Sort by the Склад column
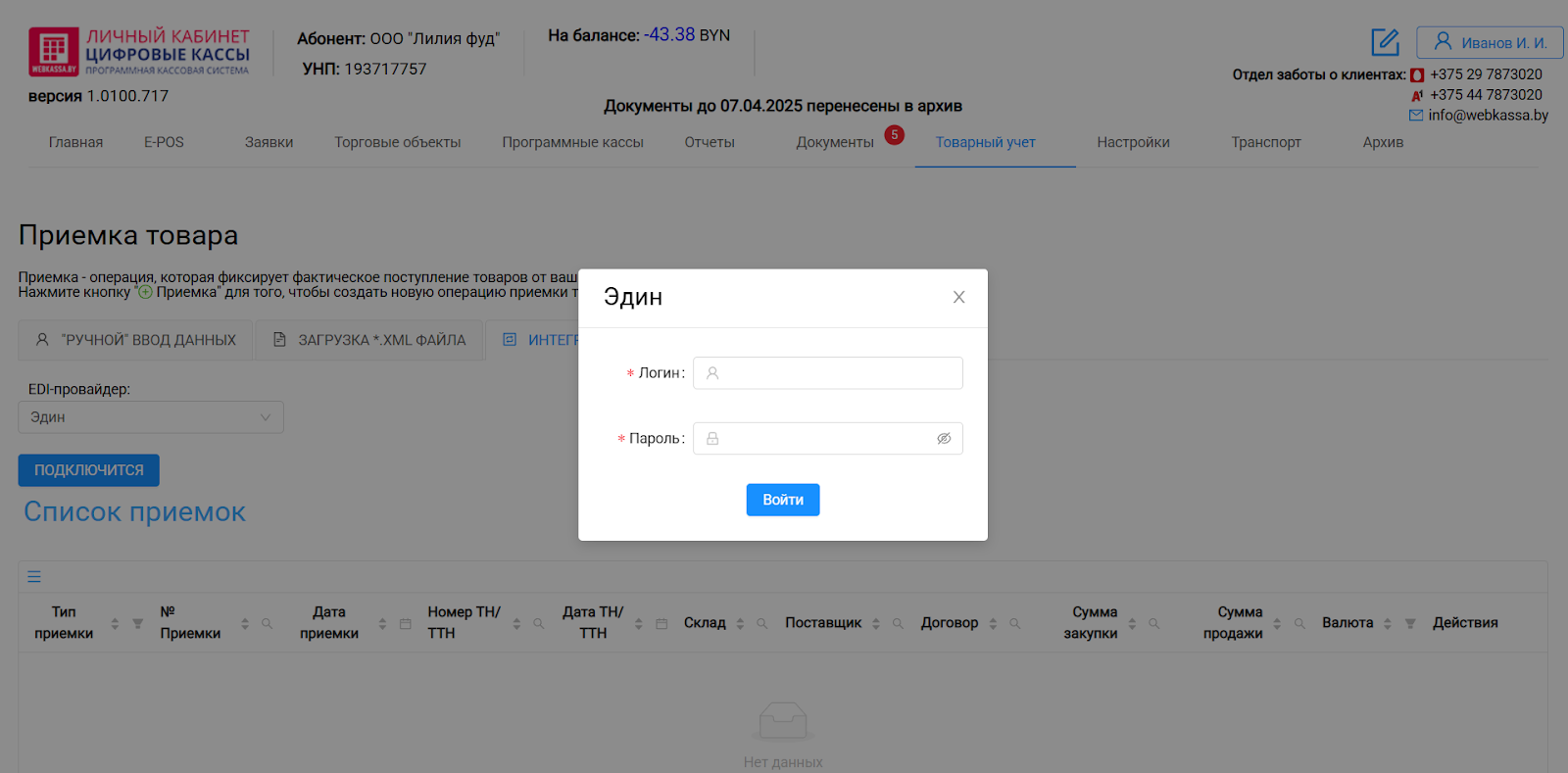 pos(740,623)
